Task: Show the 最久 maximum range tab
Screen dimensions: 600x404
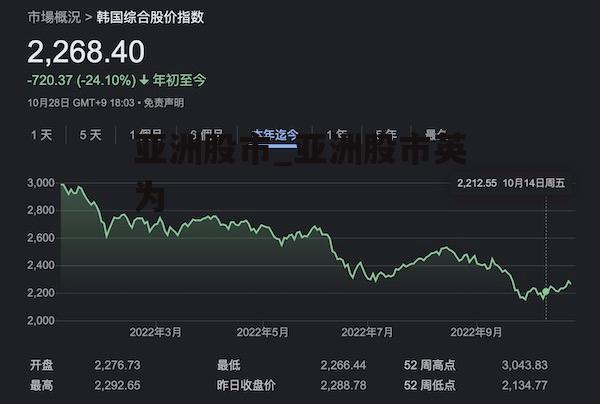Action: [436, 135]
